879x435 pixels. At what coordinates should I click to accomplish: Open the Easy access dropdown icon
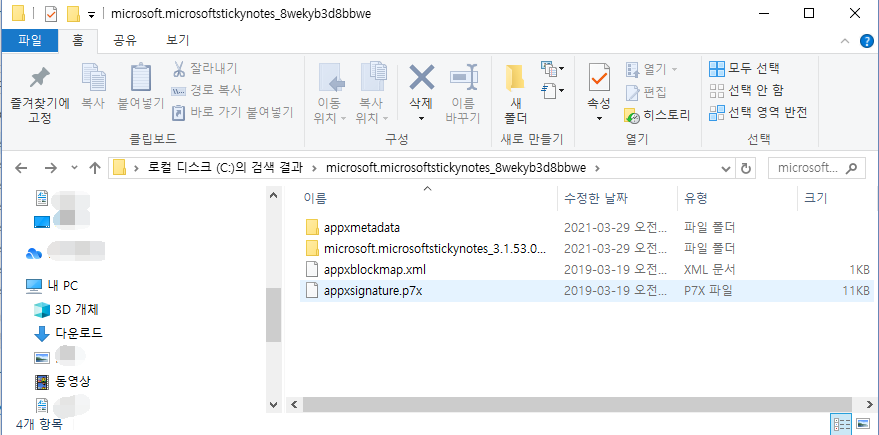click(552, 90)
